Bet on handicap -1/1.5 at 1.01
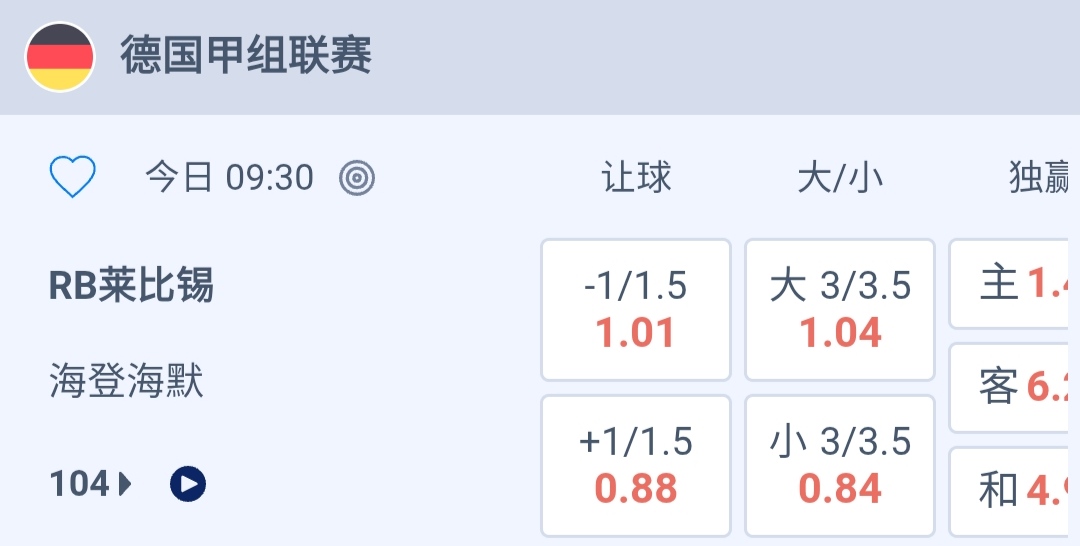Image resolution: width=1080 pixels, height=546 pixels. 636,310
